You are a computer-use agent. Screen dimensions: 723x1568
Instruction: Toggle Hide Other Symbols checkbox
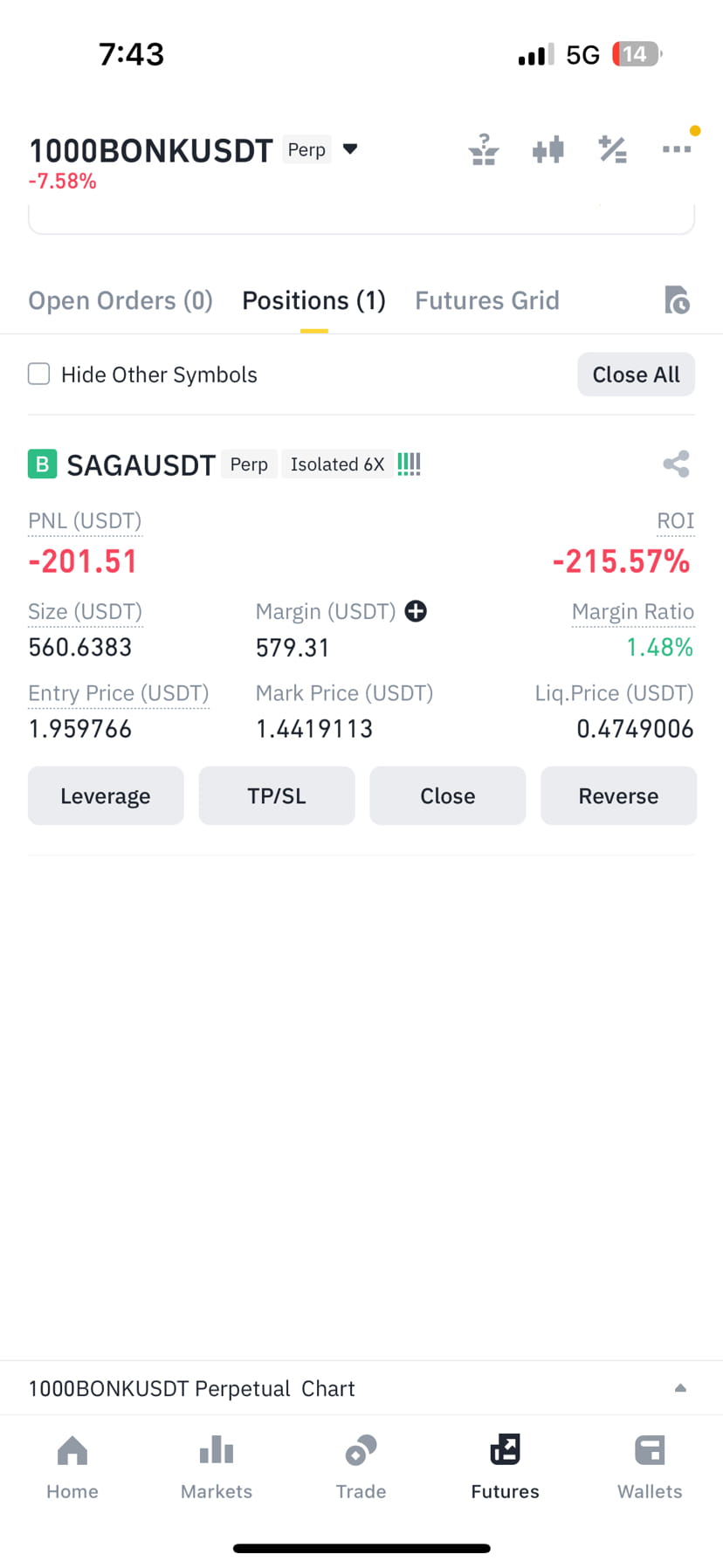38,374
